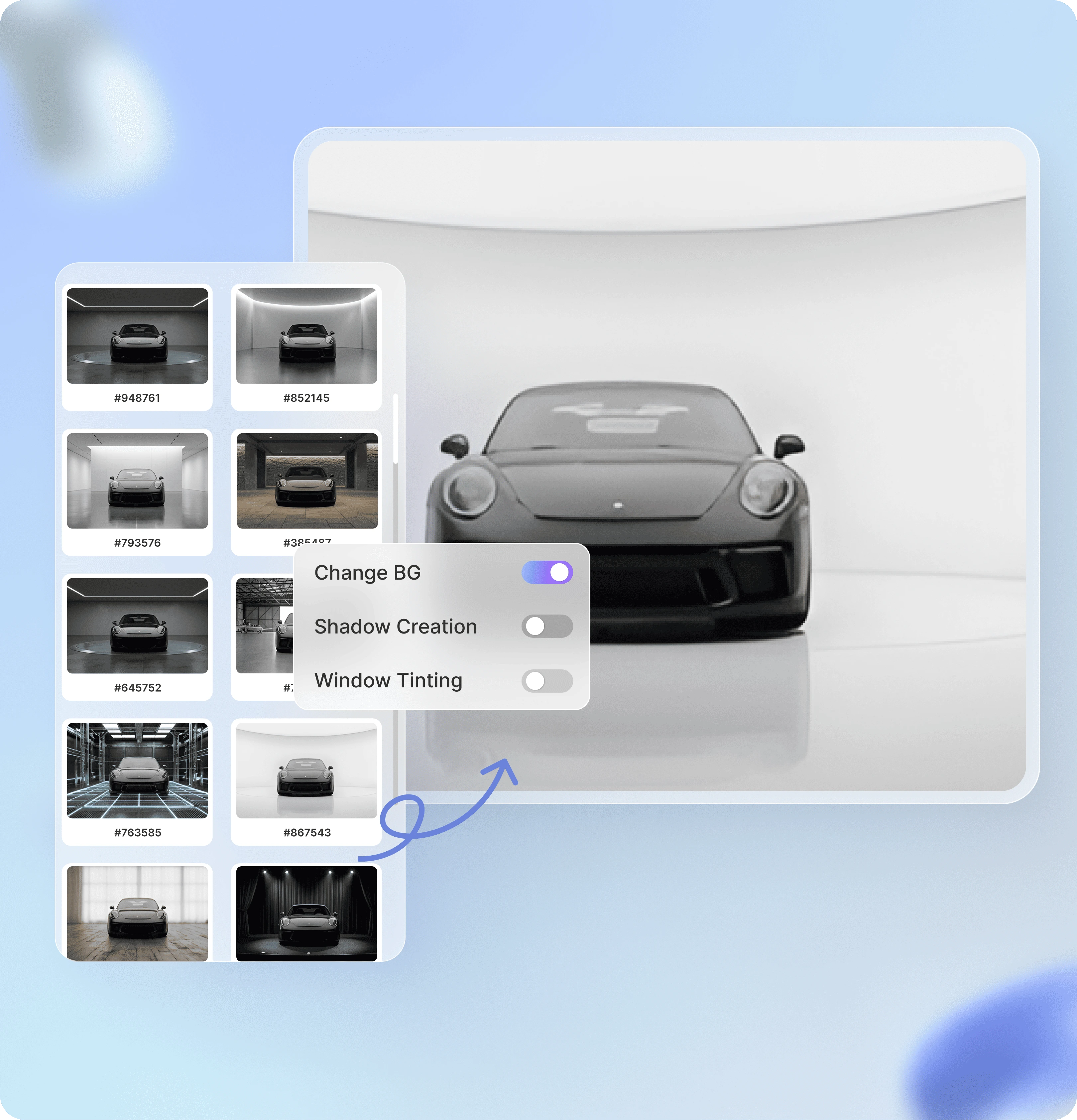Click the #948761 ID label

(138, 398)
